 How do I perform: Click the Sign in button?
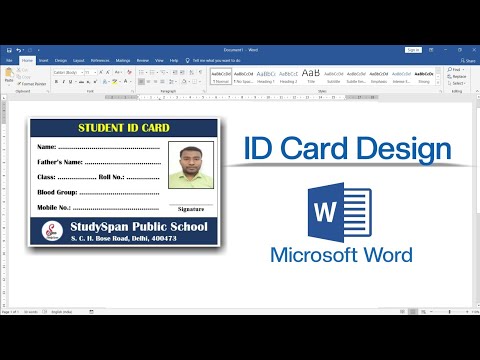413,50
